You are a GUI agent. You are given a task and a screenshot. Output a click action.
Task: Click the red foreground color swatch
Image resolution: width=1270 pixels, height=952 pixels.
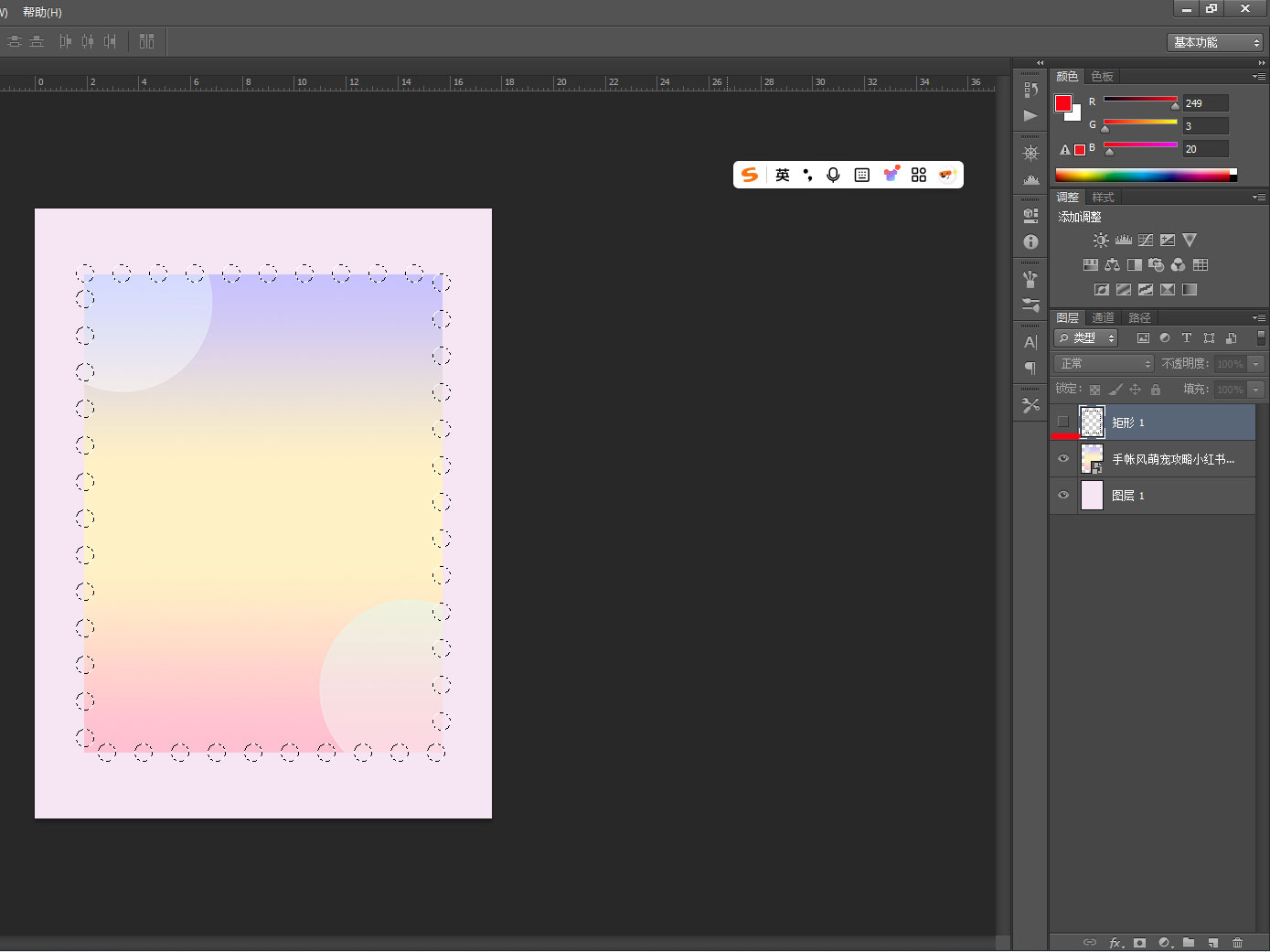coord(1063,103)
